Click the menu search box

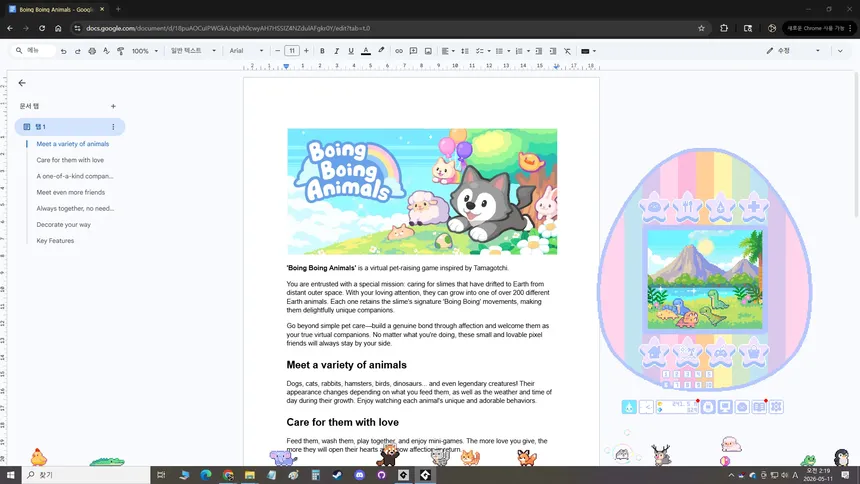pyautogui.click(x=33, y=50)
